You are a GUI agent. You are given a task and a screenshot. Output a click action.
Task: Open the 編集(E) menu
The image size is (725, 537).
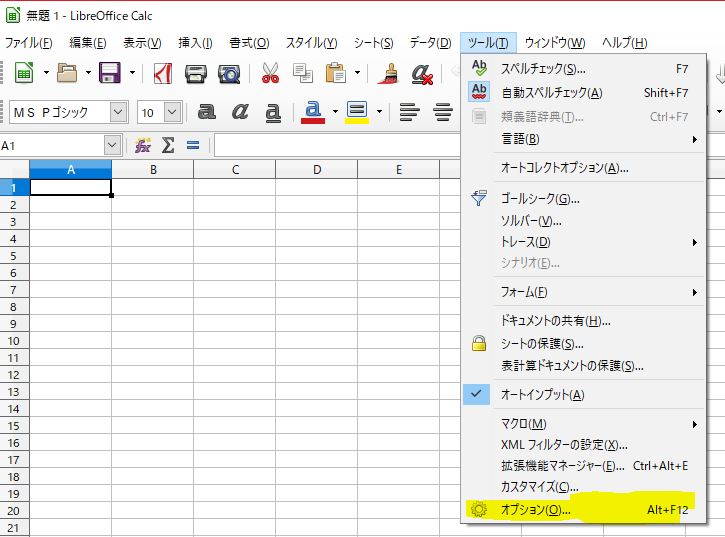[88, 43]
